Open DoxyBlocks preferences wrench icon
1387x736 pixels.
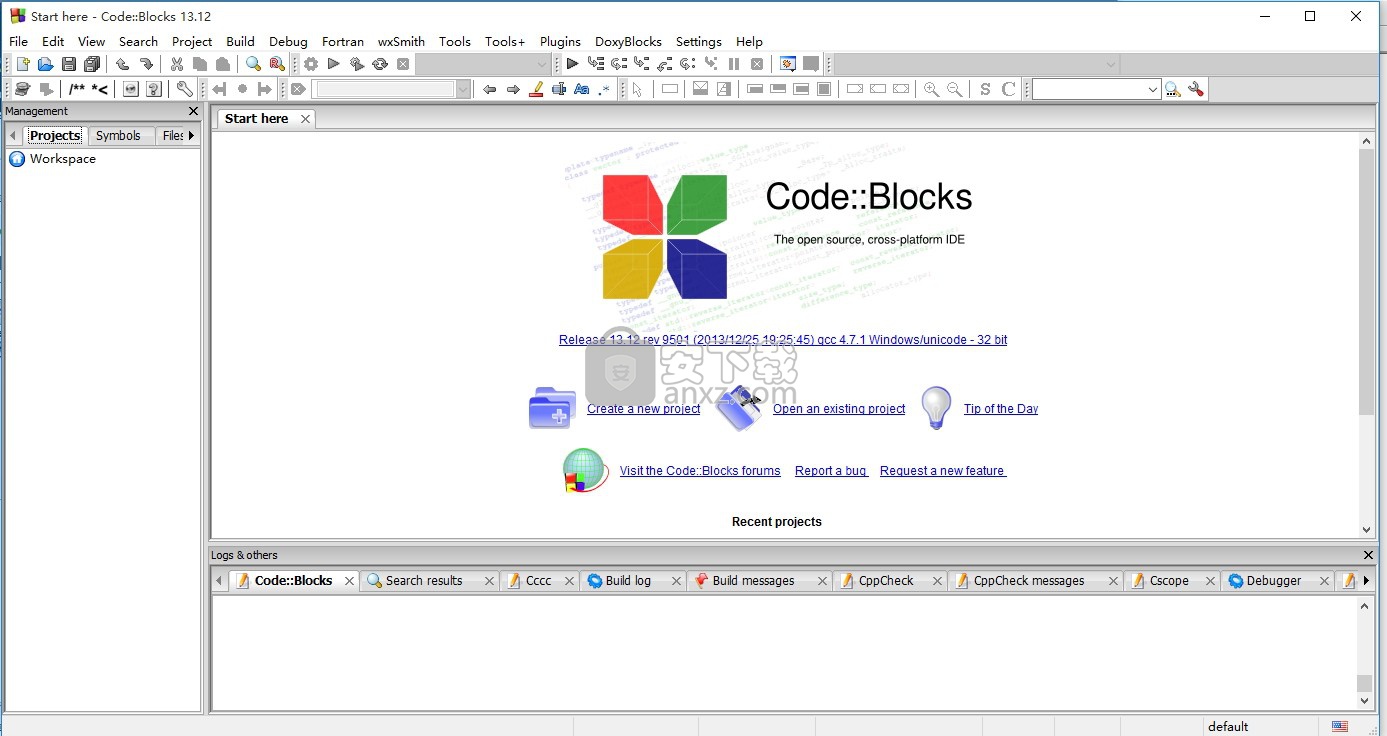click(x=184, y=89)
